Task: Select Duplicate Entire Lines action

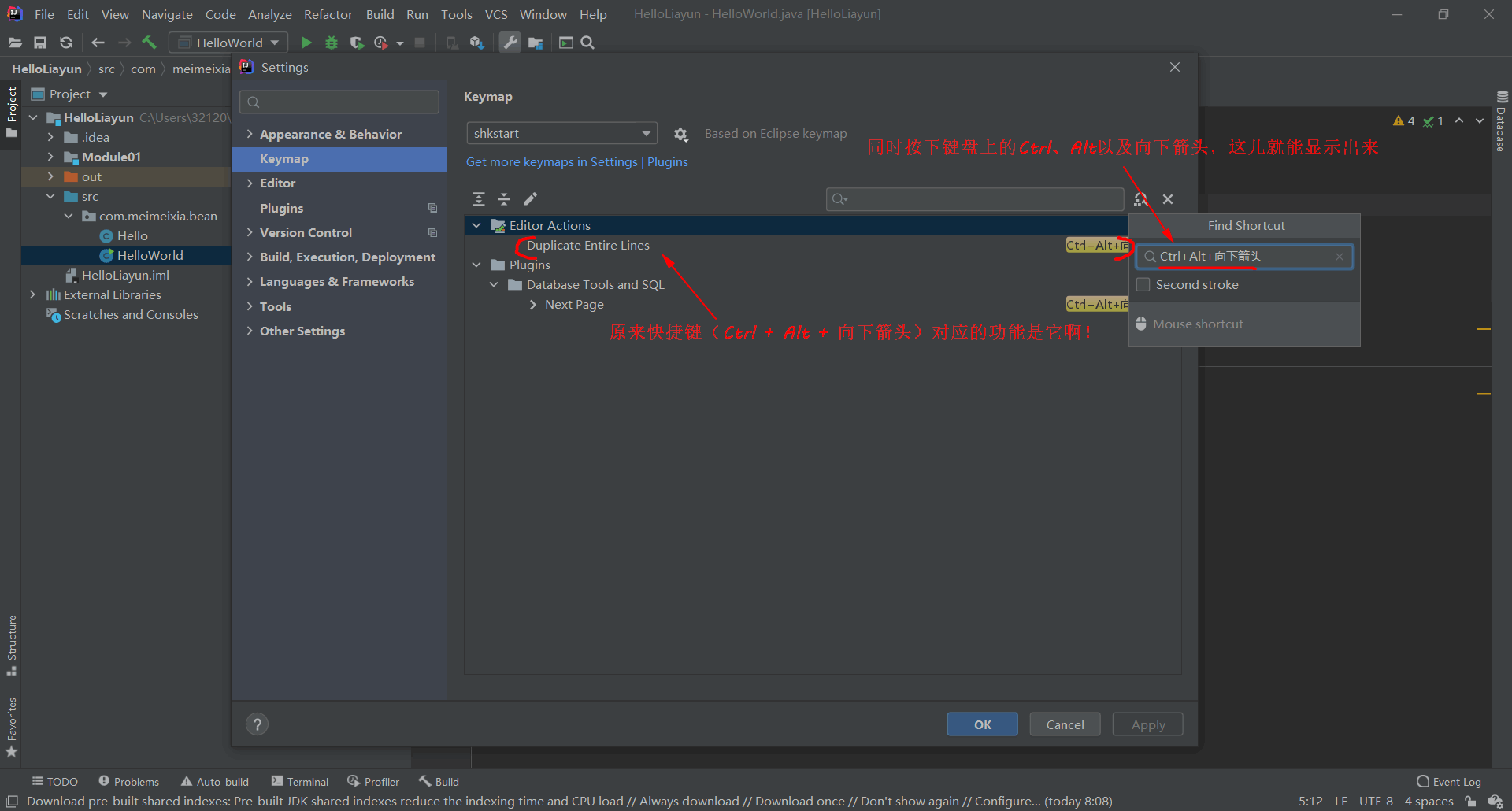Action: (587, 245)
